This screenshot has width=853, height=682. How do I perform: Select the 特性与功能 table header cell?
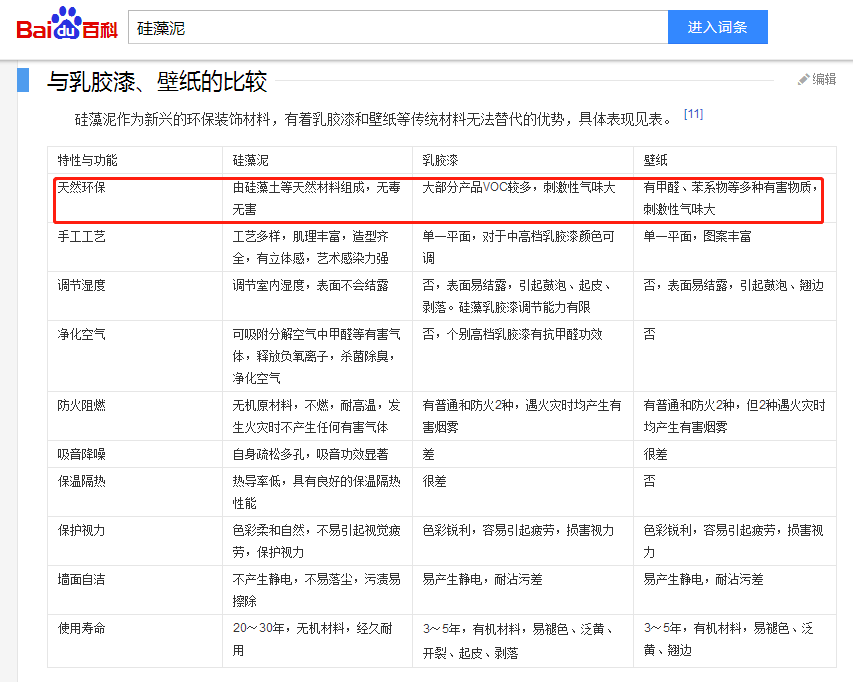click(87, 160)
